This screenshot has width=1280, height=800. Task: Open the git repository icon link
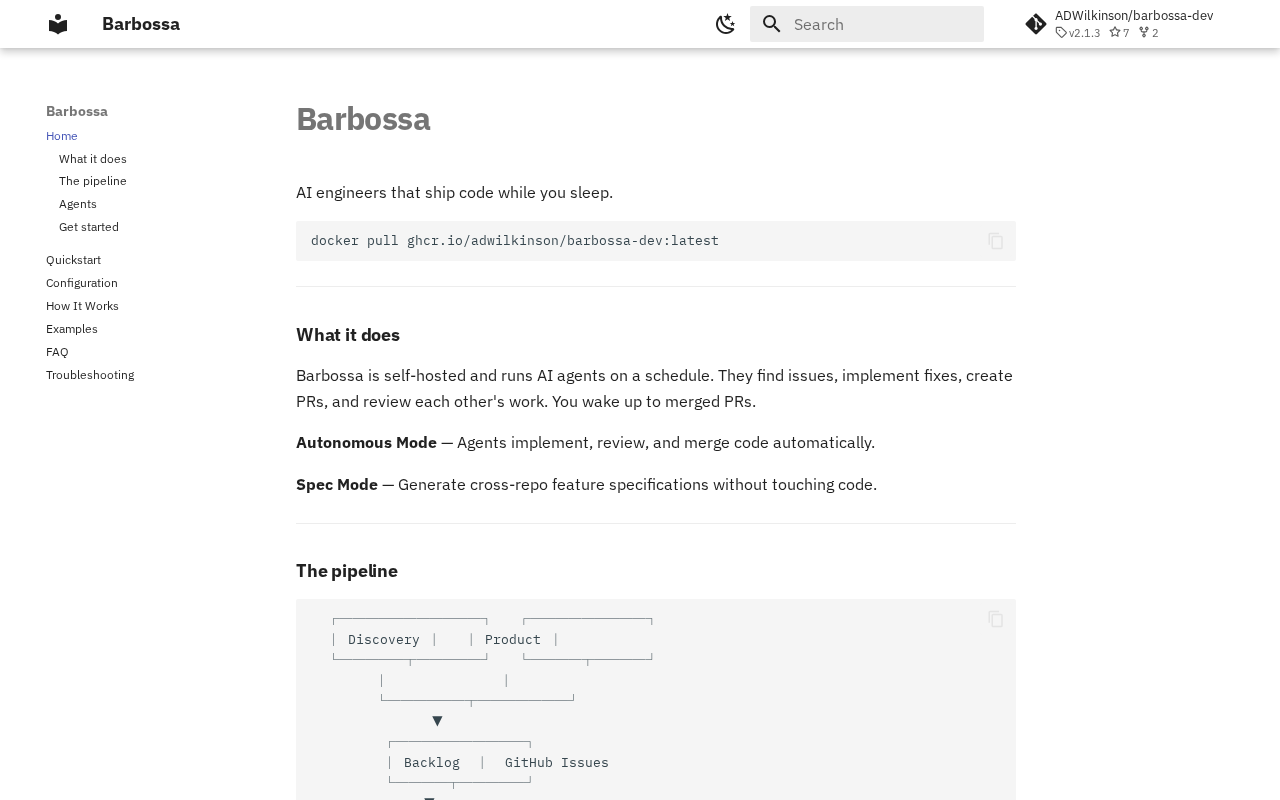coord(1036,24)
